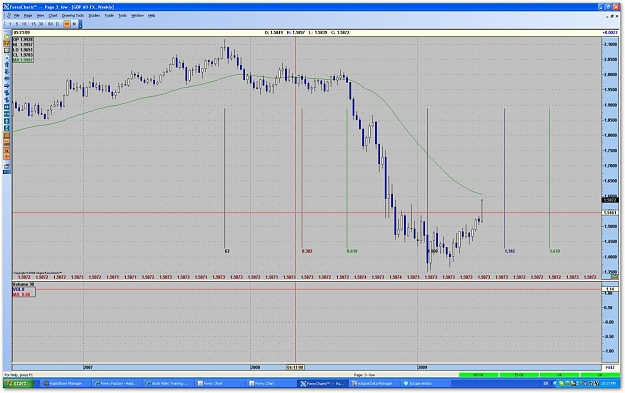The width and height of the screenshot is (625, 393).
Task: Open the Window menu
Action: (137, 16)
